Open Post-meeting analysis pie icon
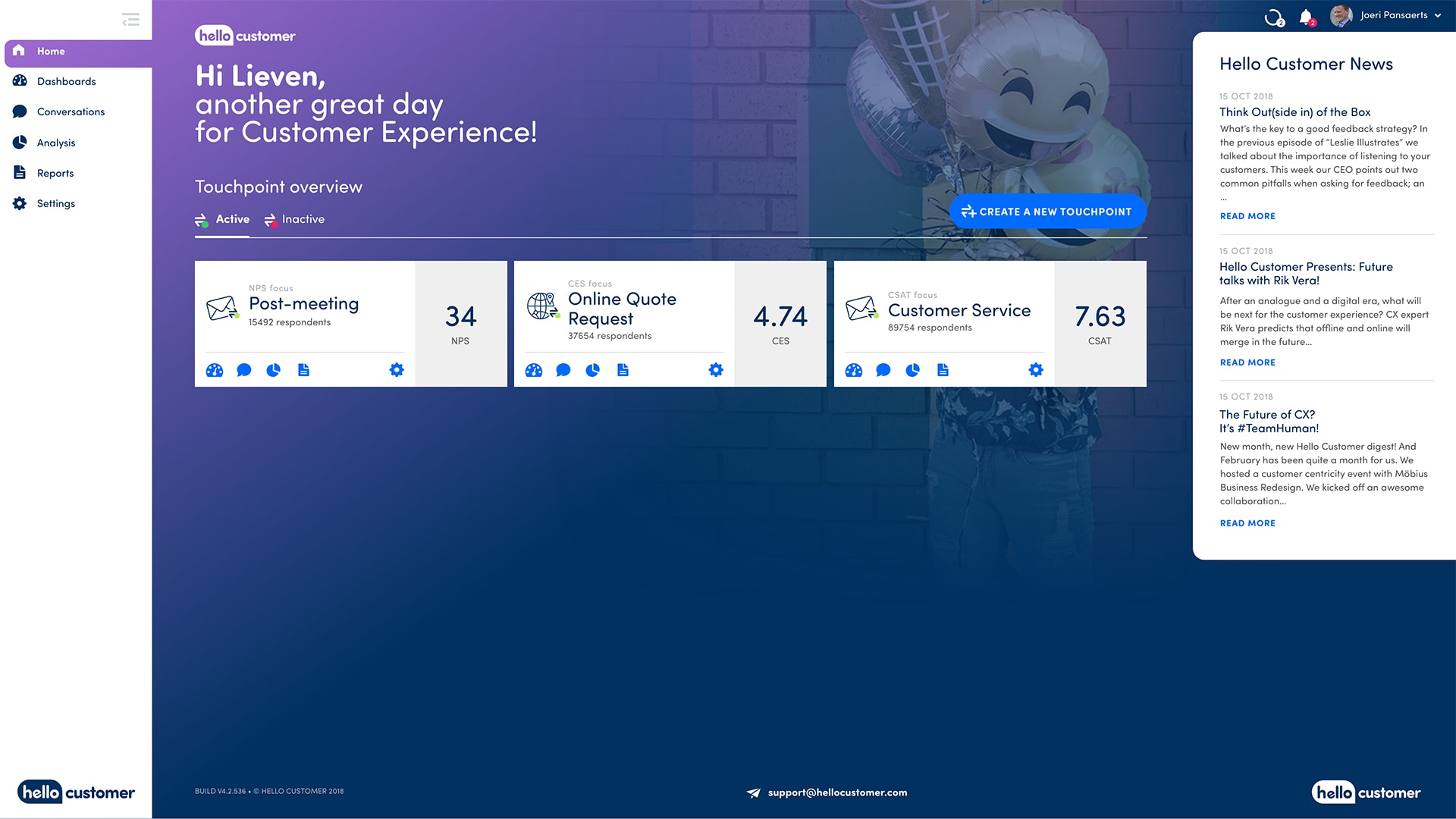The image size is (1456, 819). 274,370
